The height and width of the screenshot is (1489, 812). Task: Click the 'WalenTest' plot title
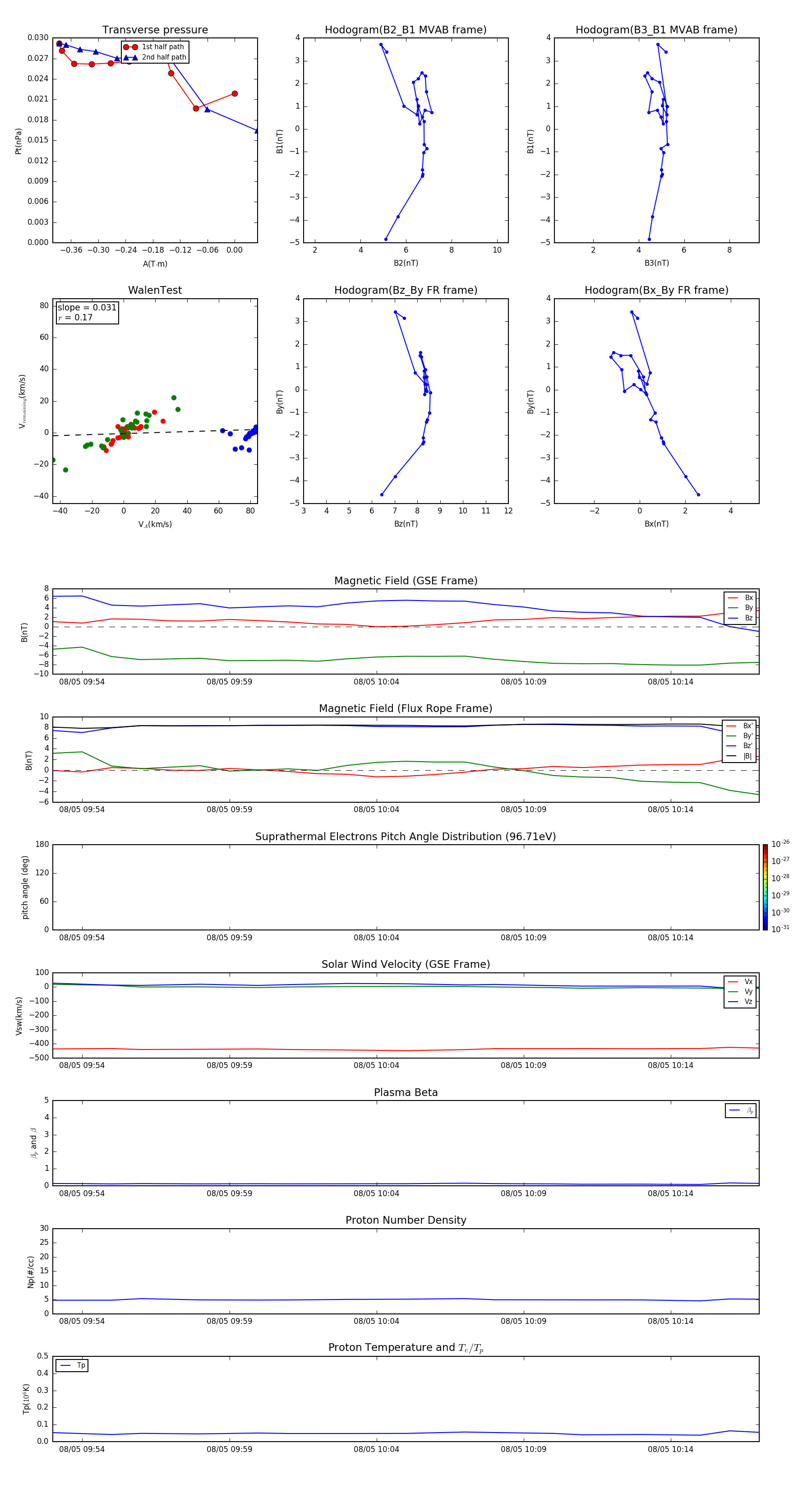pos(155,290)
